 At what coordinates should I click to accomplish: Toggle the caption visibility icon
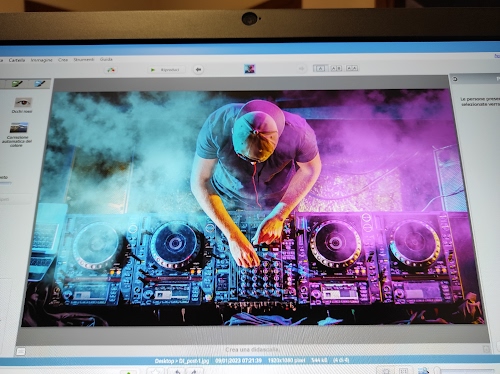point(21,351)
